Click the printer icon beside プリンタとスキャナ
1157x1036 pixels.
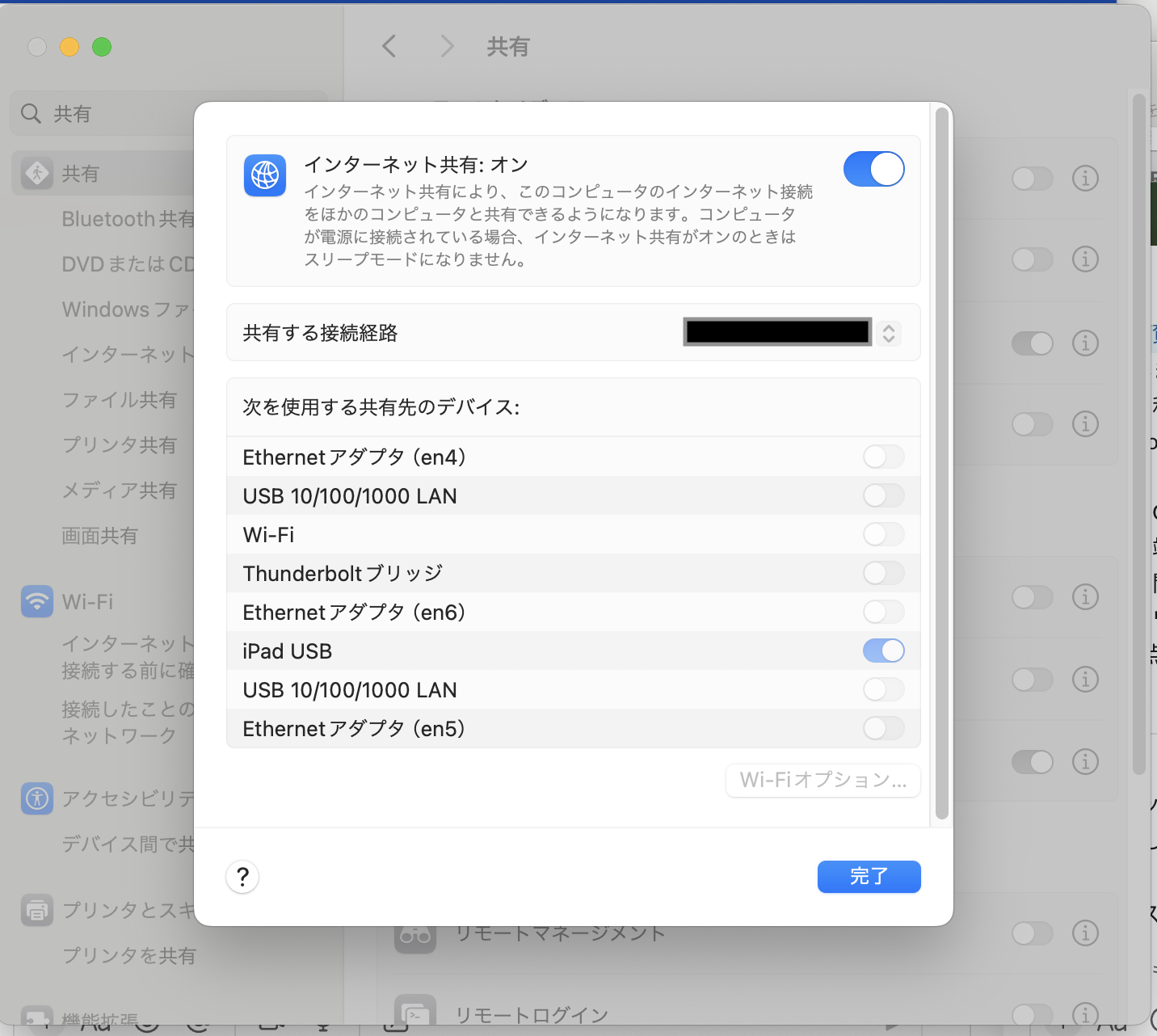tap(36, 910)
